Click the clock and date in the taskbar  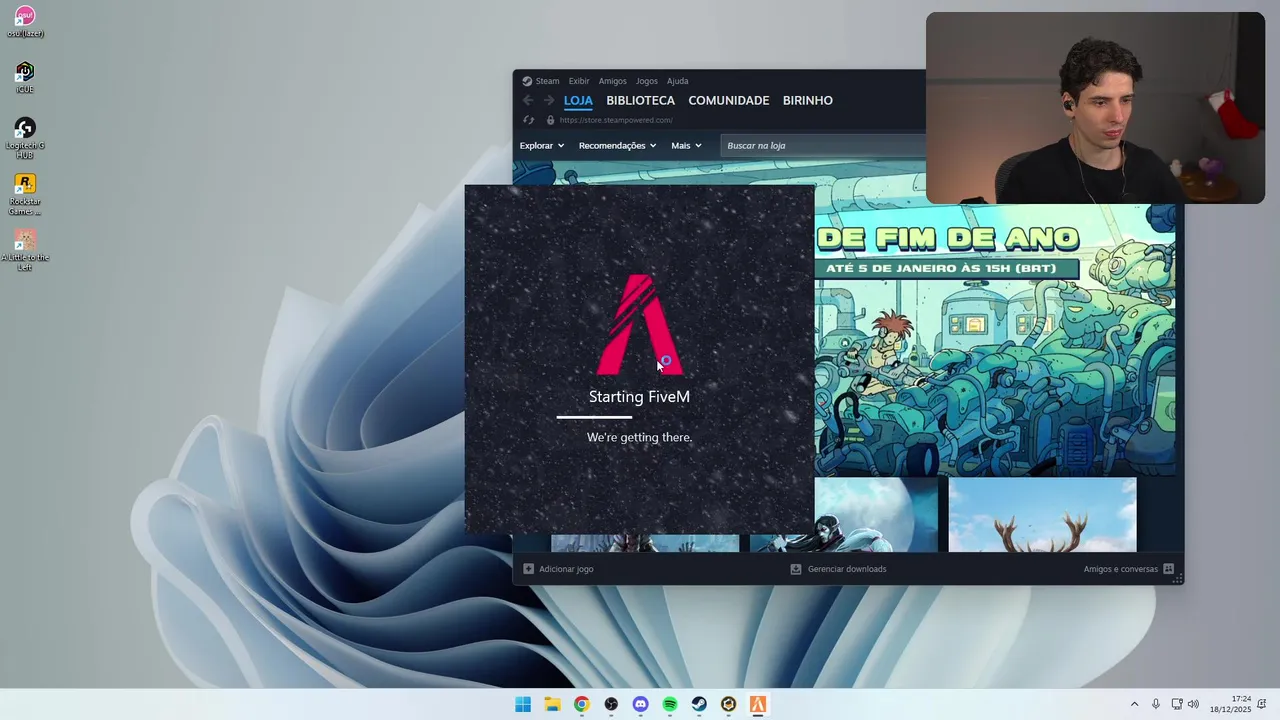point(1230,704)
